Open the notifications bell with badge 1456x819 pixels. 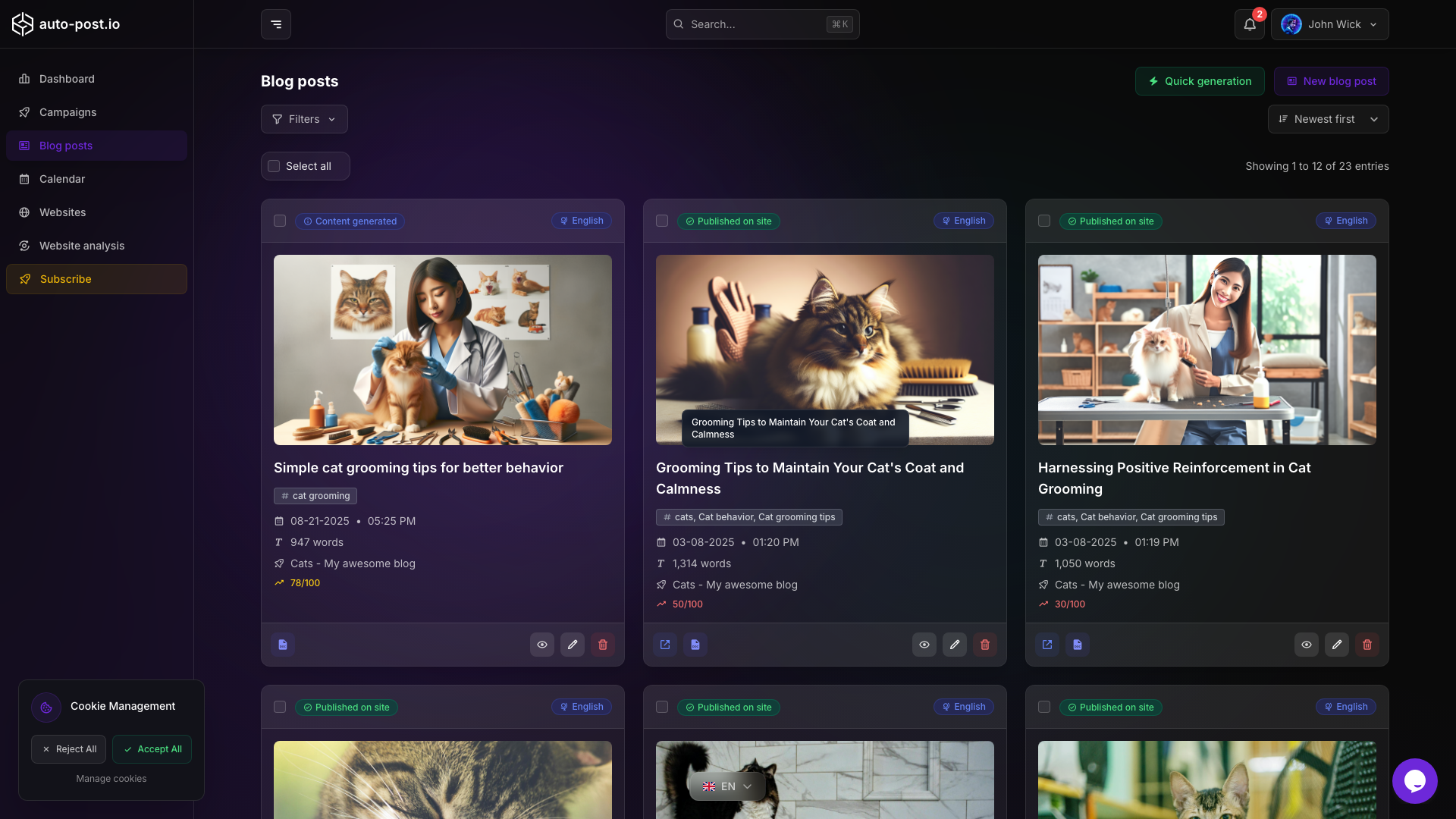tap(1249, 24)
